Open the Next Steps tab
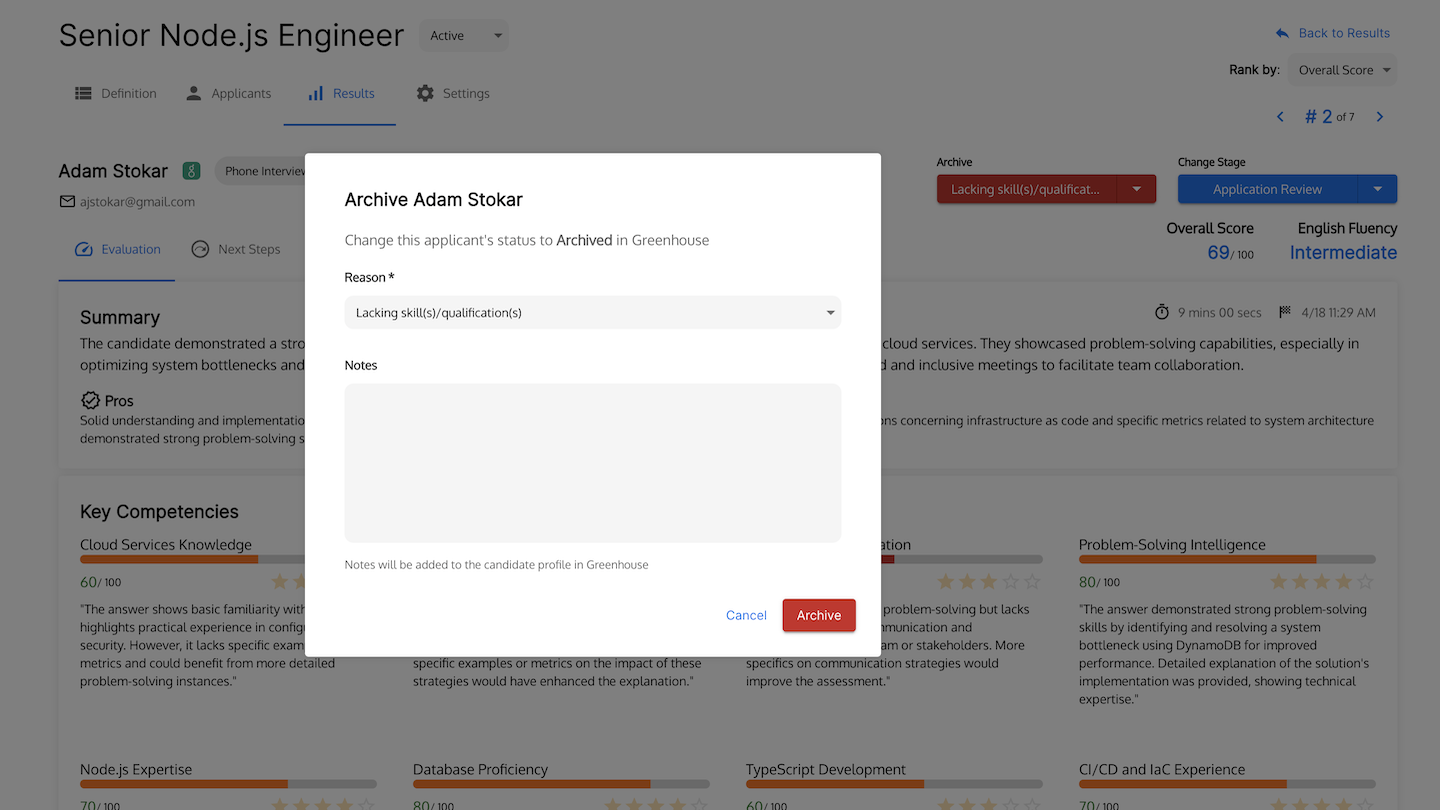 pos(236,249)
